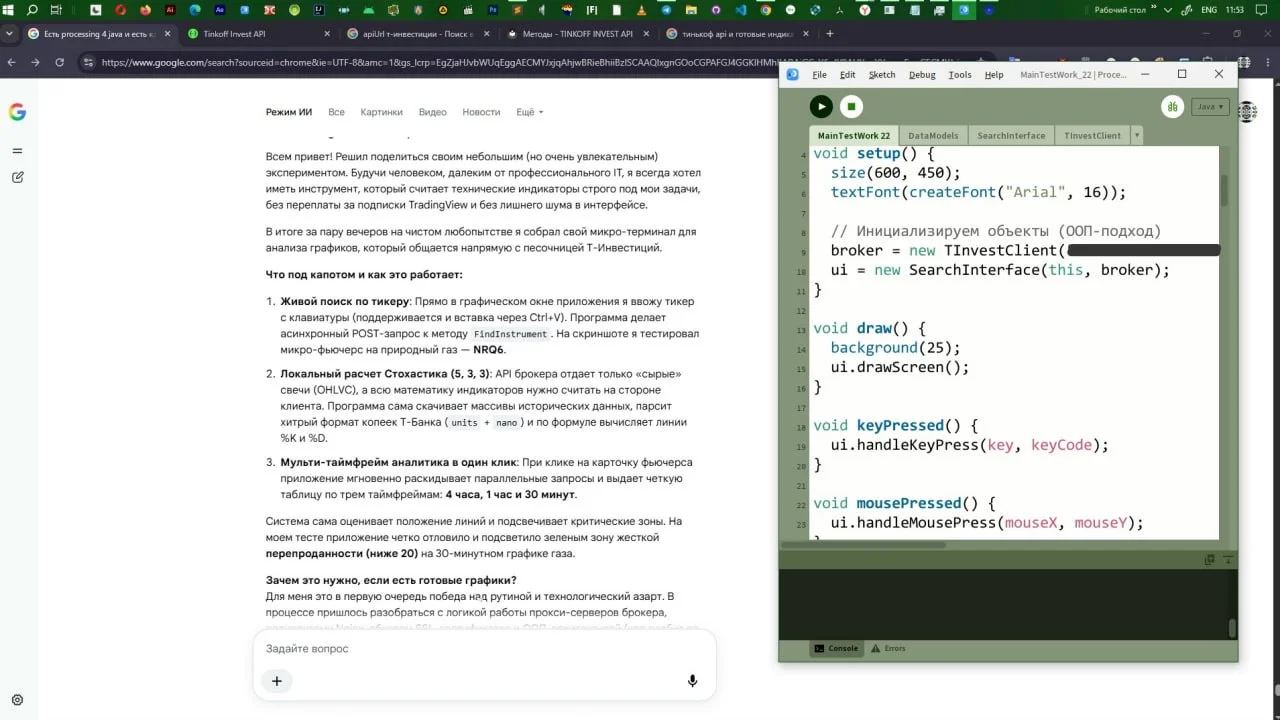
Task: Run the sketch with the play button
Action: [x=821, y=106]
